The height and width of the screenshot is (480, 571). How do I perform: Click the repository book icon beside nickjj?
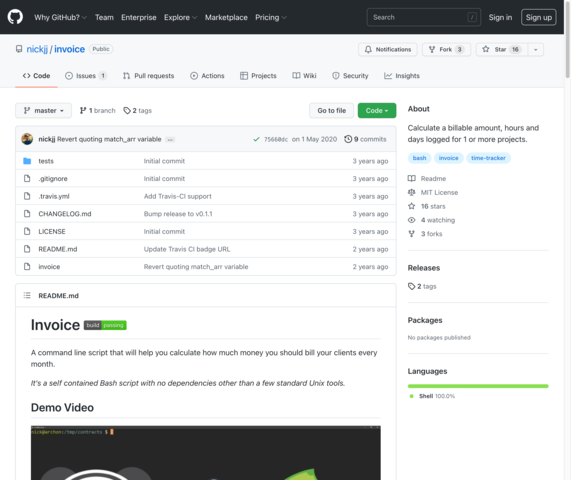tap(19, 49)
